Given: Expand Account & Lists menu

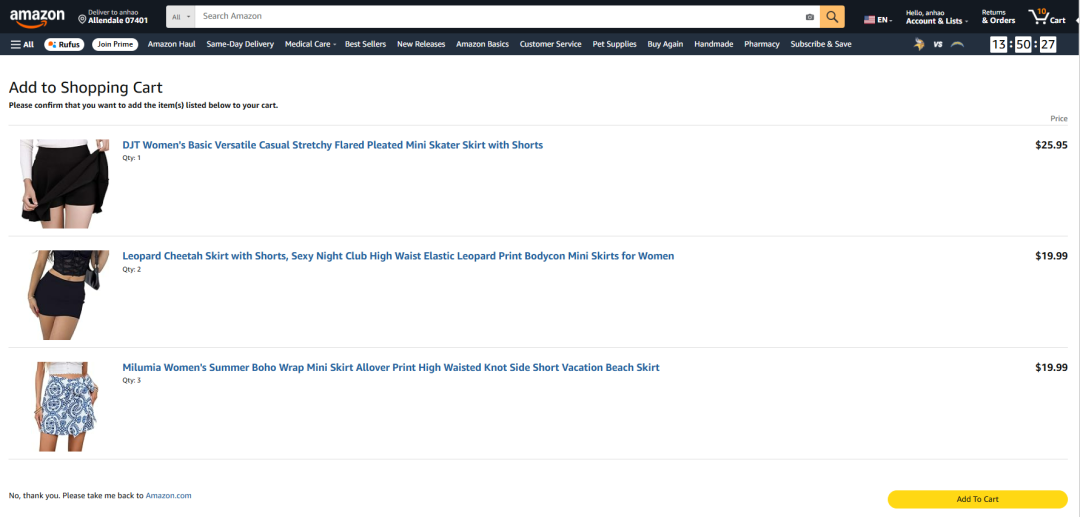Looking at the screenshot, I should click(937, 17).
